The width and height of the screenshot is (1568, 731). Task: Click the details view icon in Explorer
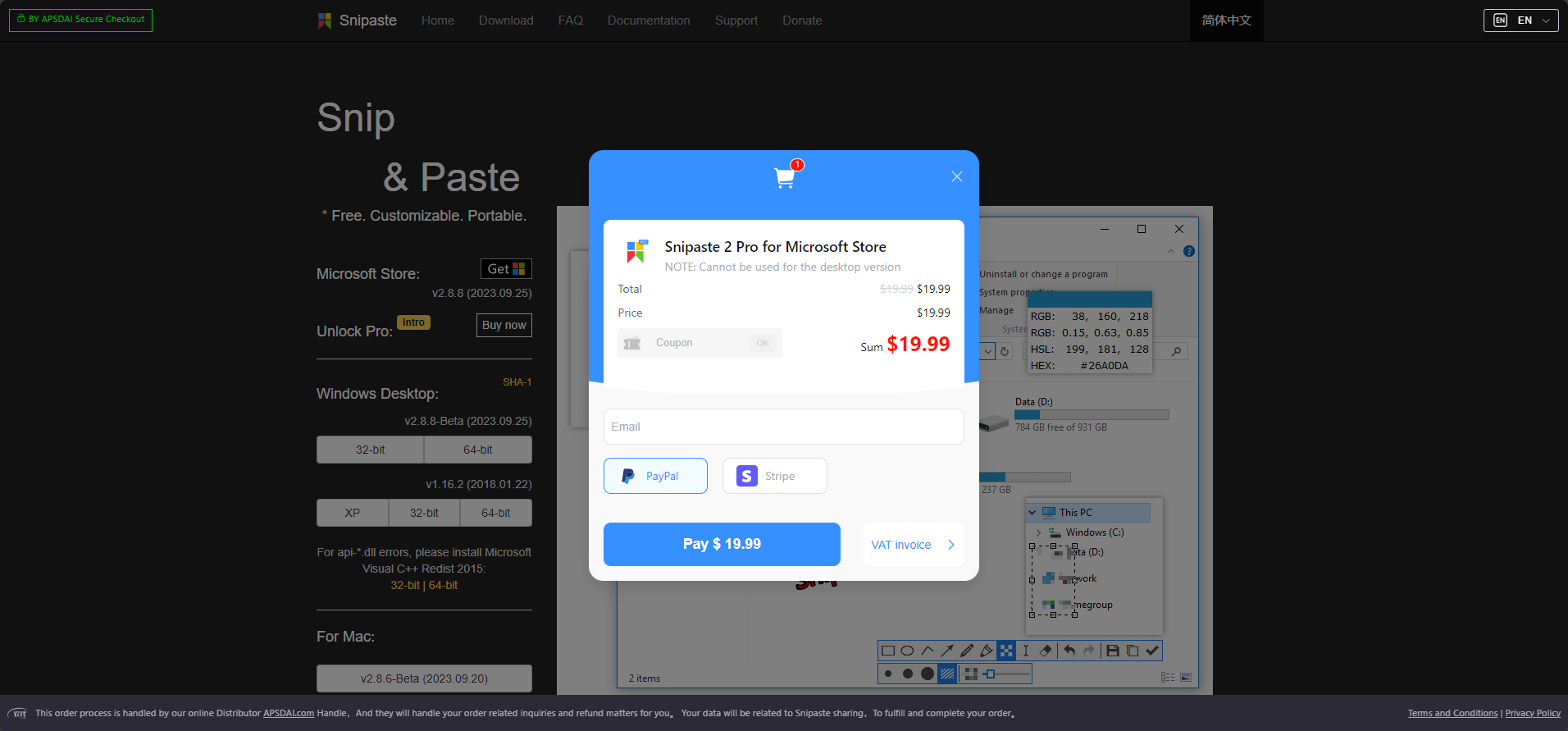pos(1168,677)
